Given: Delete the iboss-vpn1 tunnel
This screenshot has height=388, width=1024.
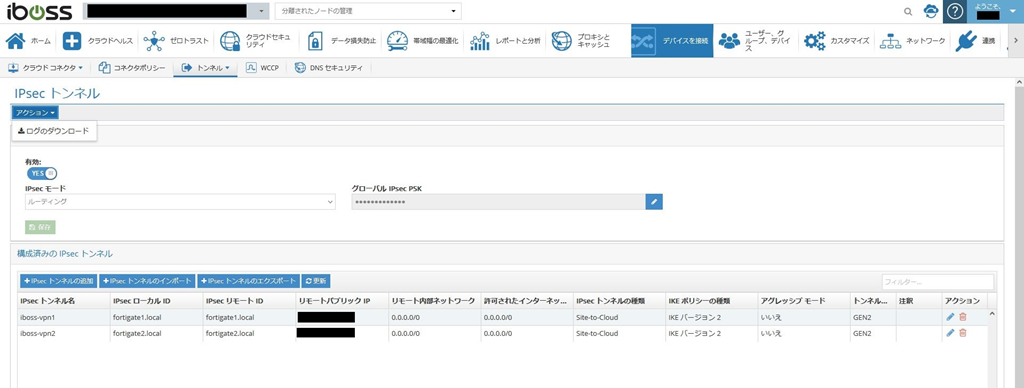Looking at the screenshot, I should coord(963,317).
